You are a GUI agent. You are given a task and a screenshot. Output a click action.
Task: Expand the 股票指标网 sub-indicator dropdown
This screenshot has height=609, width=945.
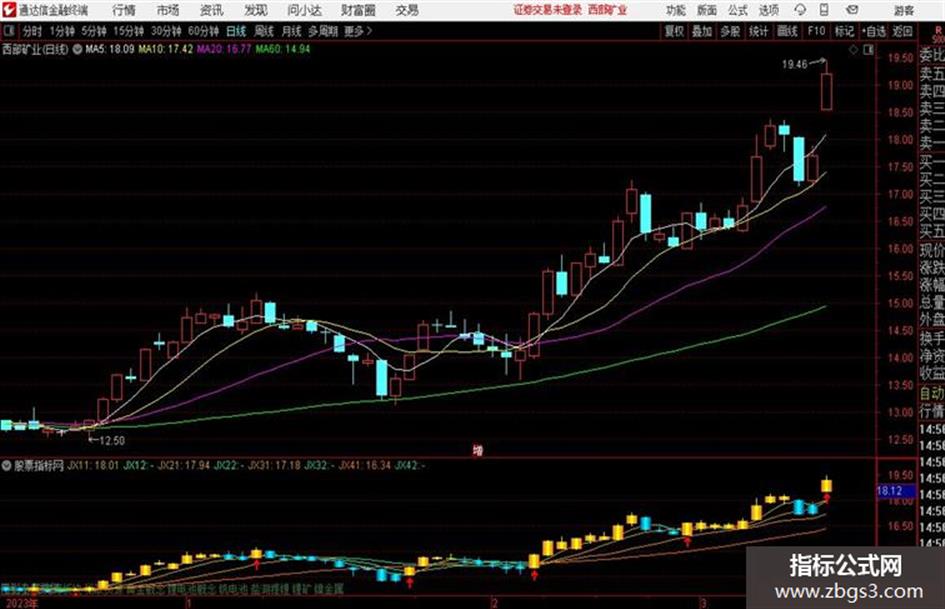[x=7, y=465]
